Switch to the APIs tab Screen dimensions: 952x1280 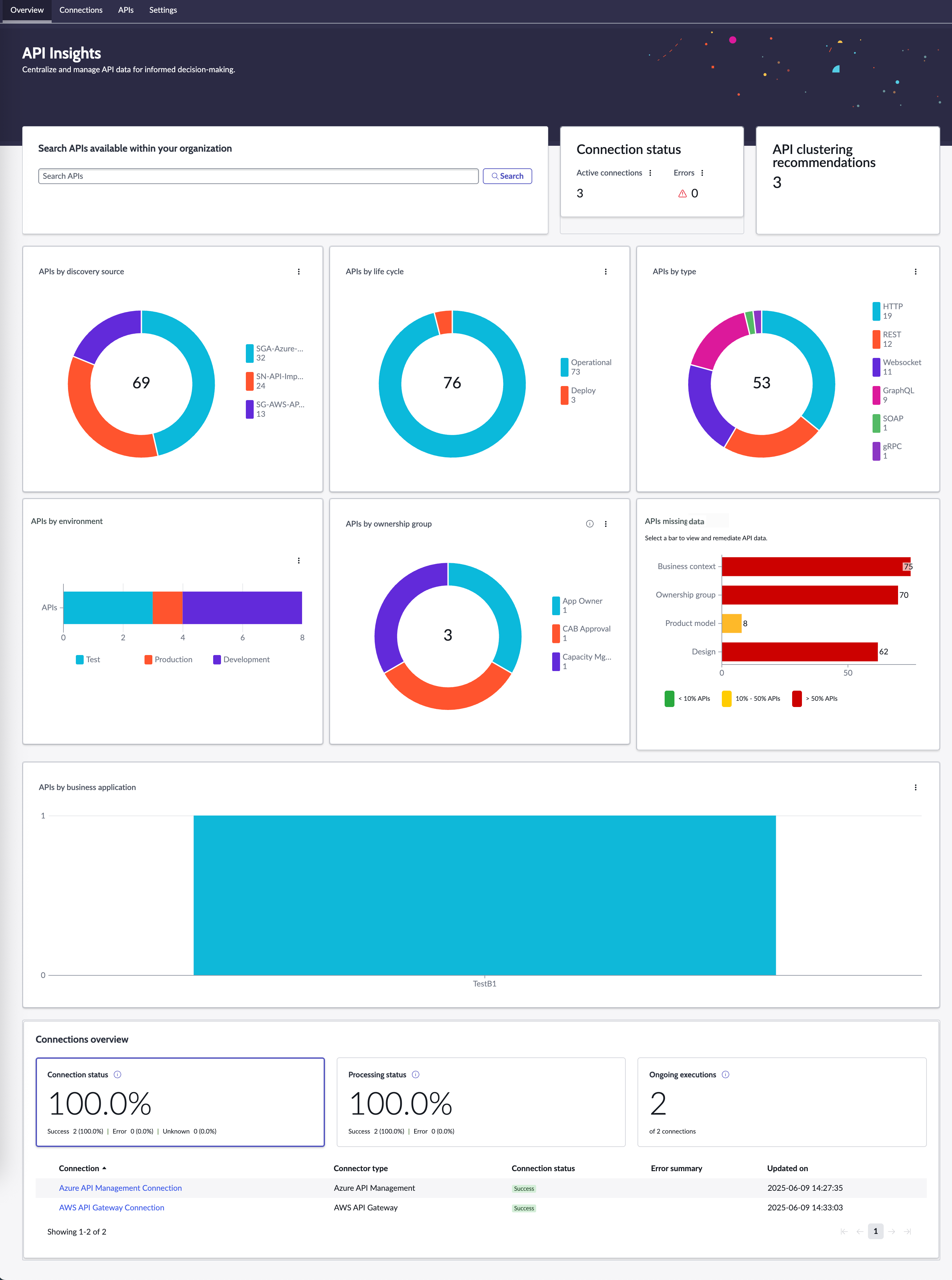coord(126,10)
